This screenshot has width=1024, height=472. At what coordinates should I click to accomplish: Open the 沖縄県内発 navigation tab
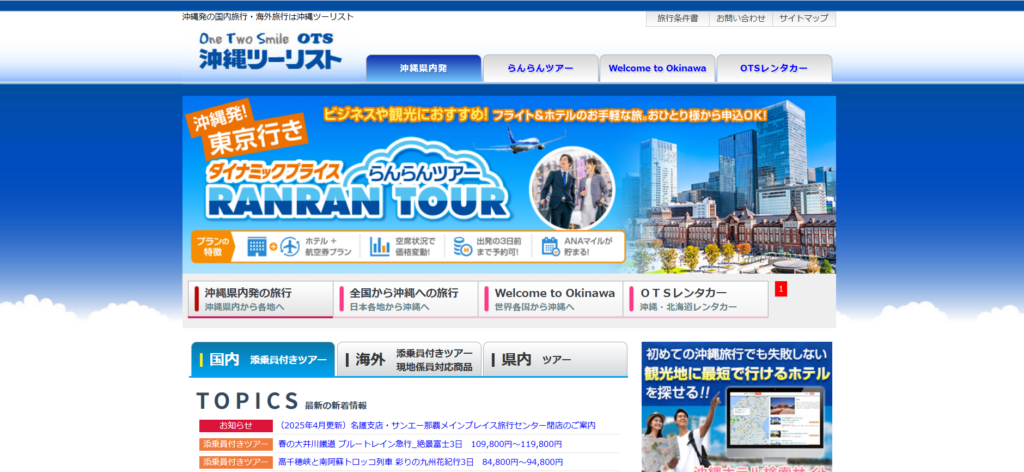pyautogui.click(x=423, y=69)
